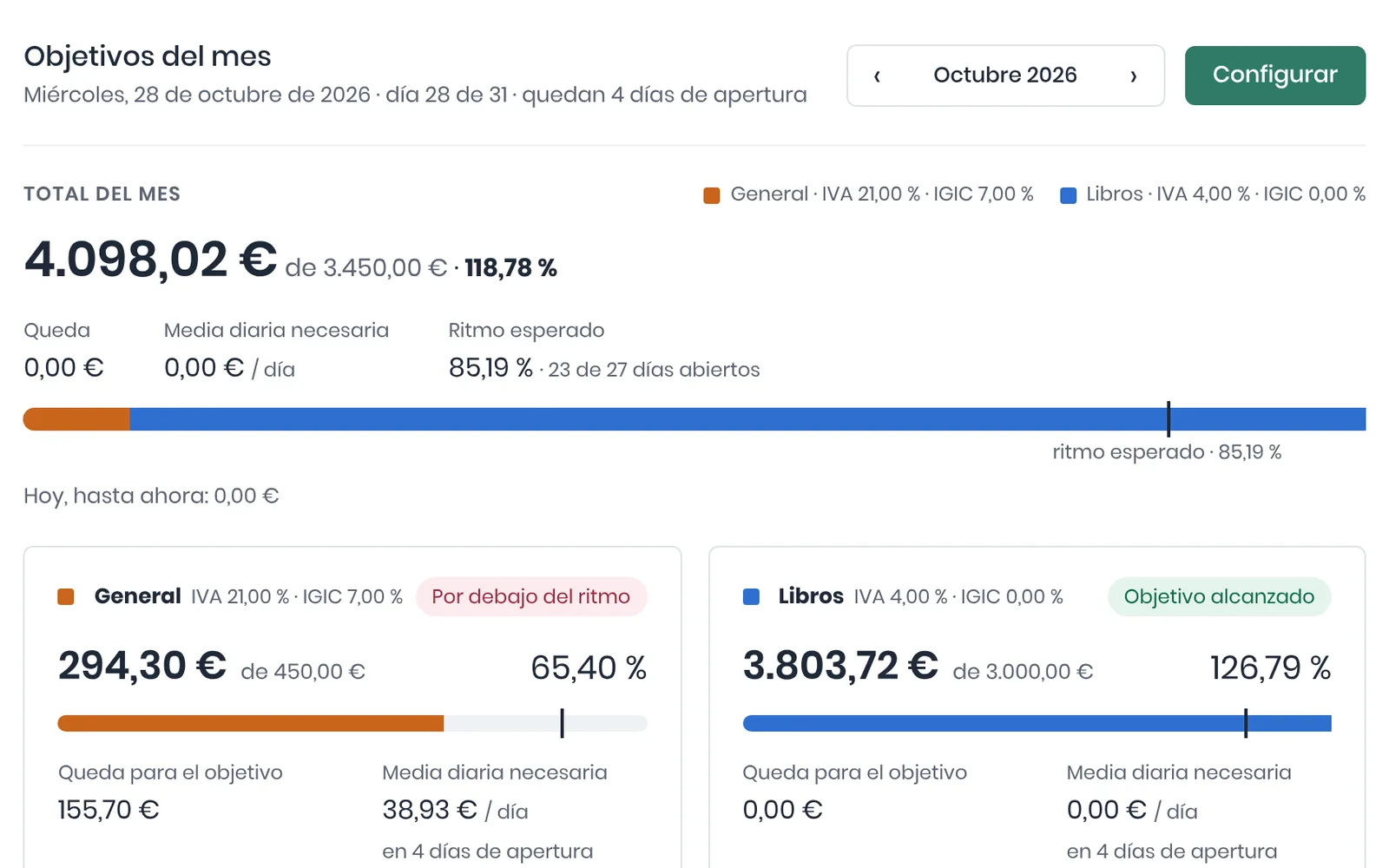This screenshot has width=1389, height=868.
Task: Click the total month progress bar
Action: [x=694, y=419]
